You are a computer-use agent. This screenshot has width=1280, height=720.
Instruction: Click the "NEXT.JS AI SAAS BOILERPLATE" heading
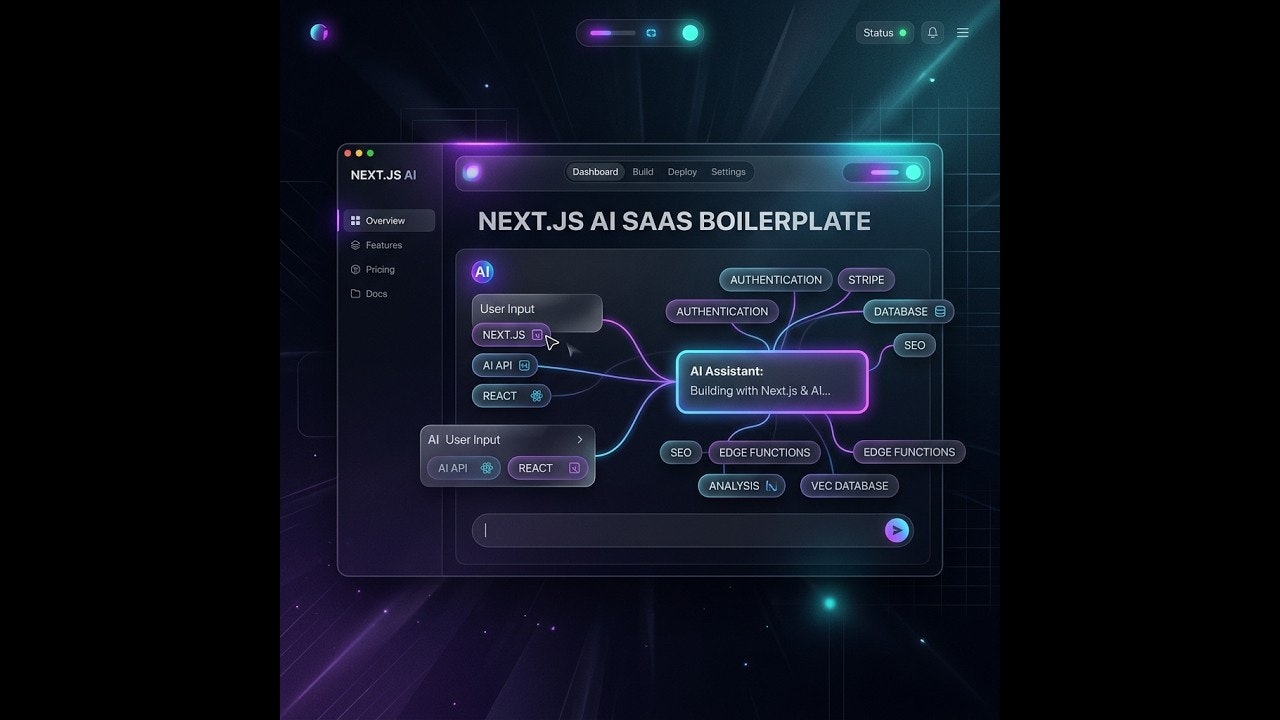point(674,221)
